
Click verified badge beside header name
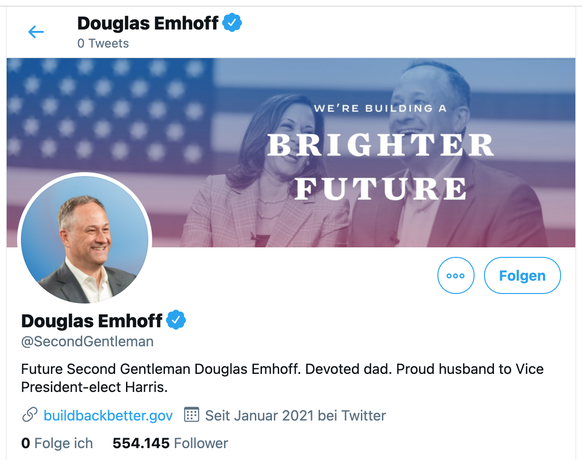[x=232, y=23]
